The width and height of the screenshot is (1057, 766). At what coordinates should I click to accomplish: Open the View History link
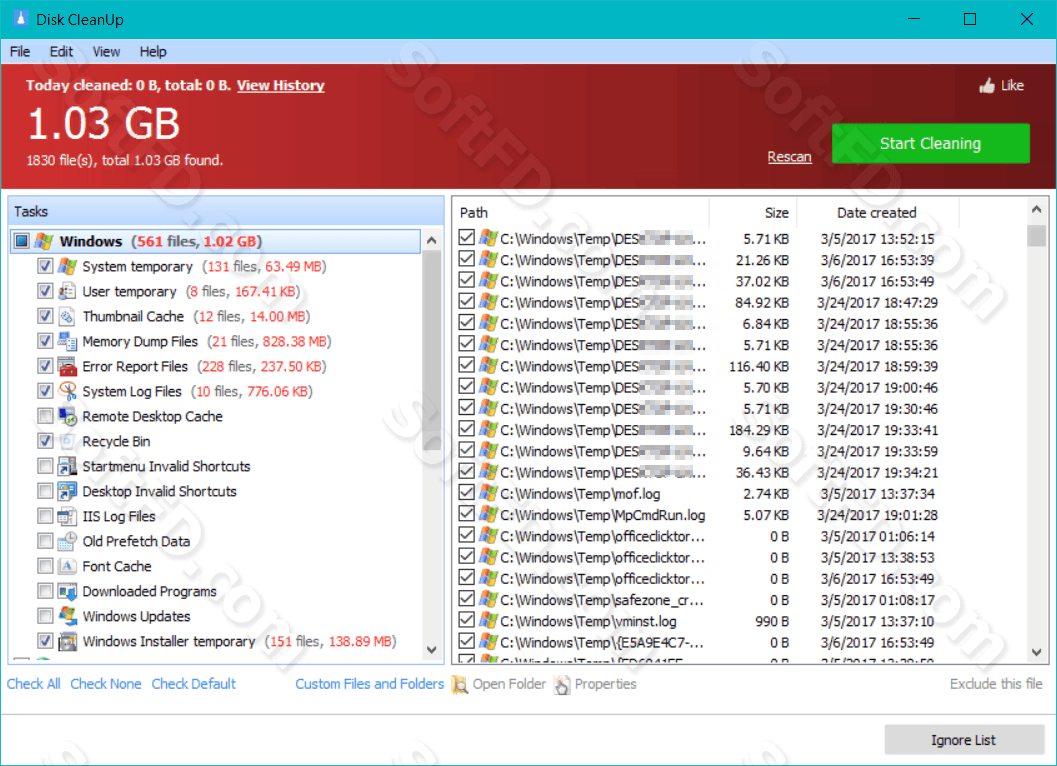280,86
